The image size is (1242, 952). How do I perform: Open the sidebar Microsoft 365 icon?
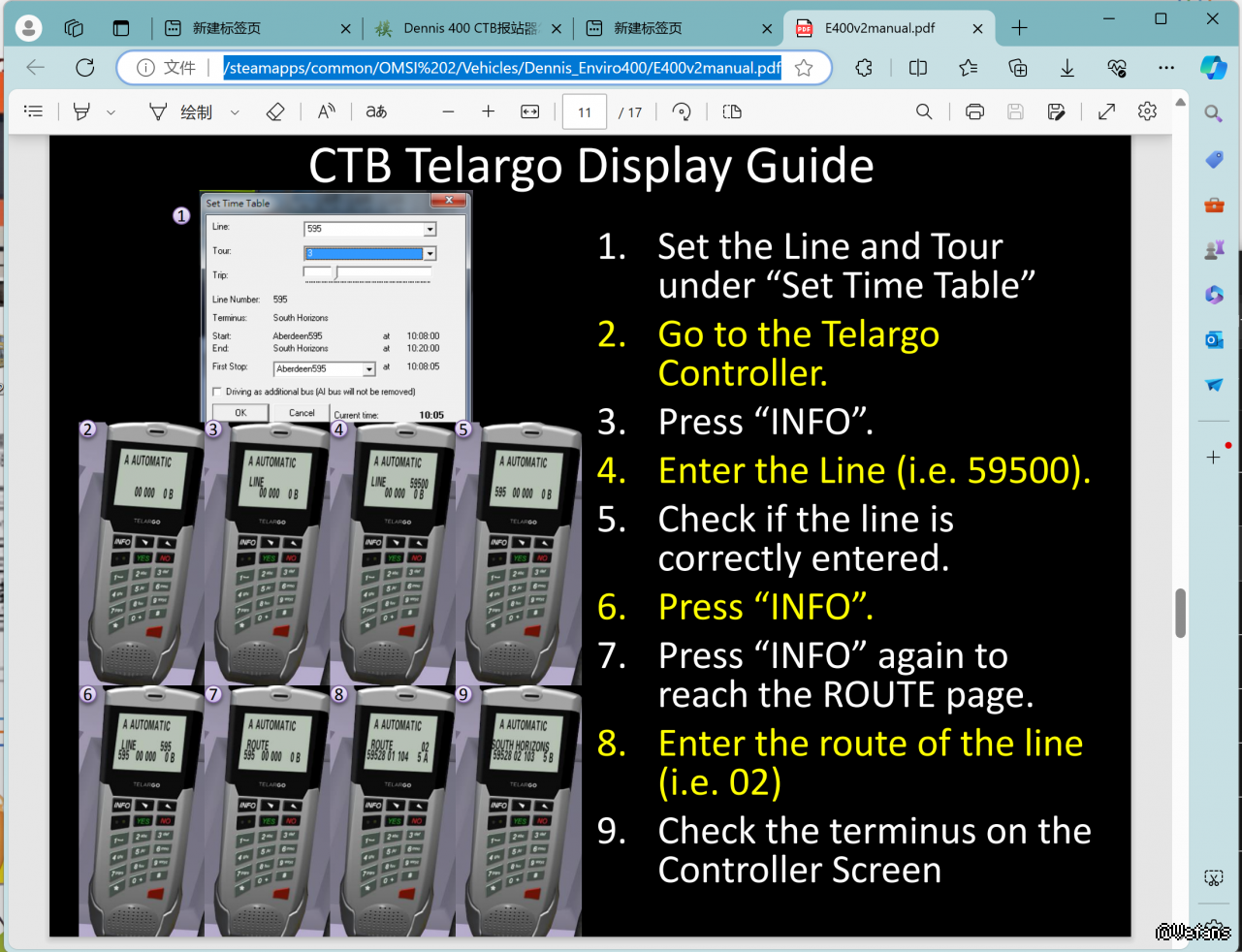tap(1214, 295)
